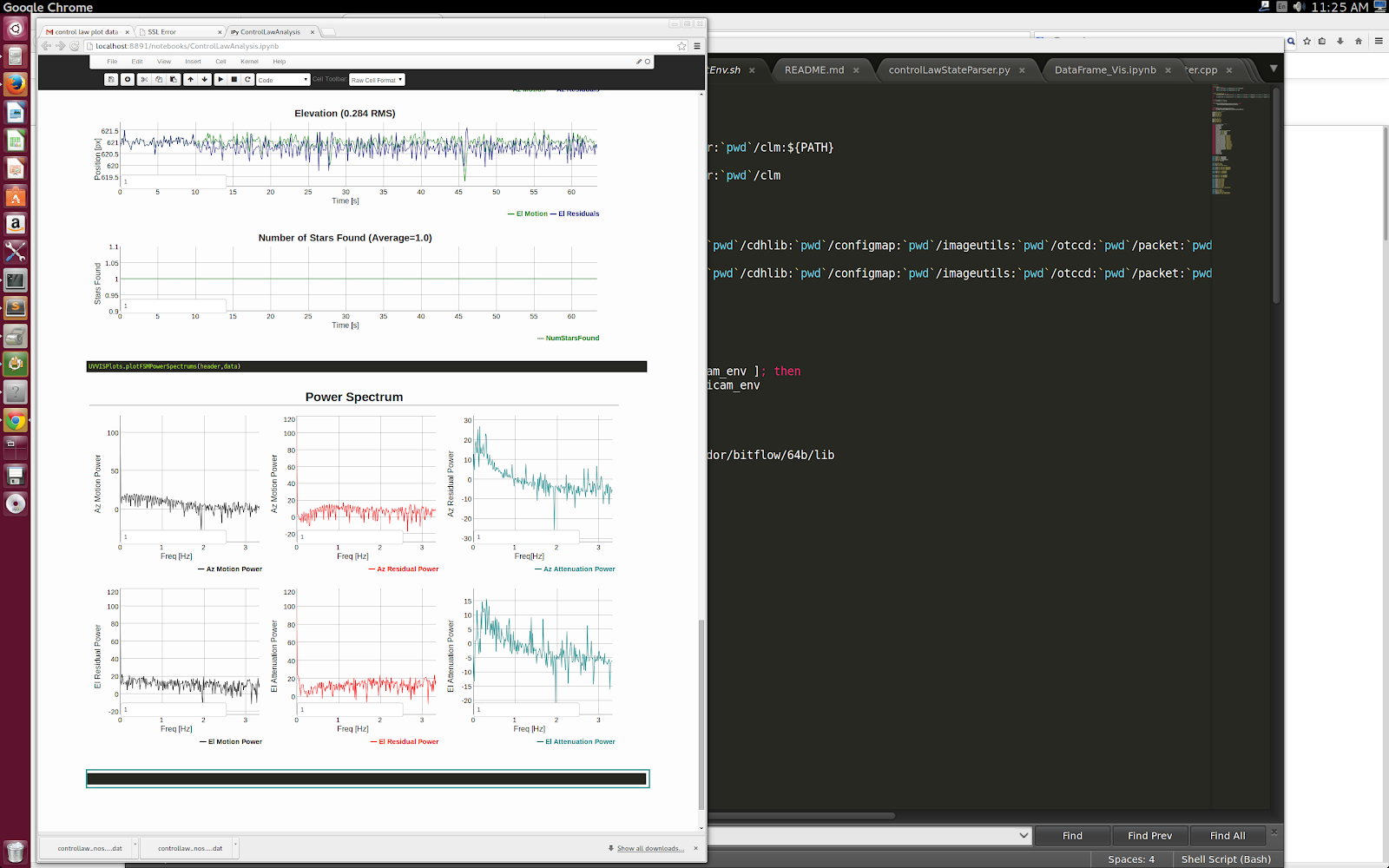Open the Chrome hamburger menu
Image resolution: width=1389 pixels, height=868 pixels.
tap(697, 46)
